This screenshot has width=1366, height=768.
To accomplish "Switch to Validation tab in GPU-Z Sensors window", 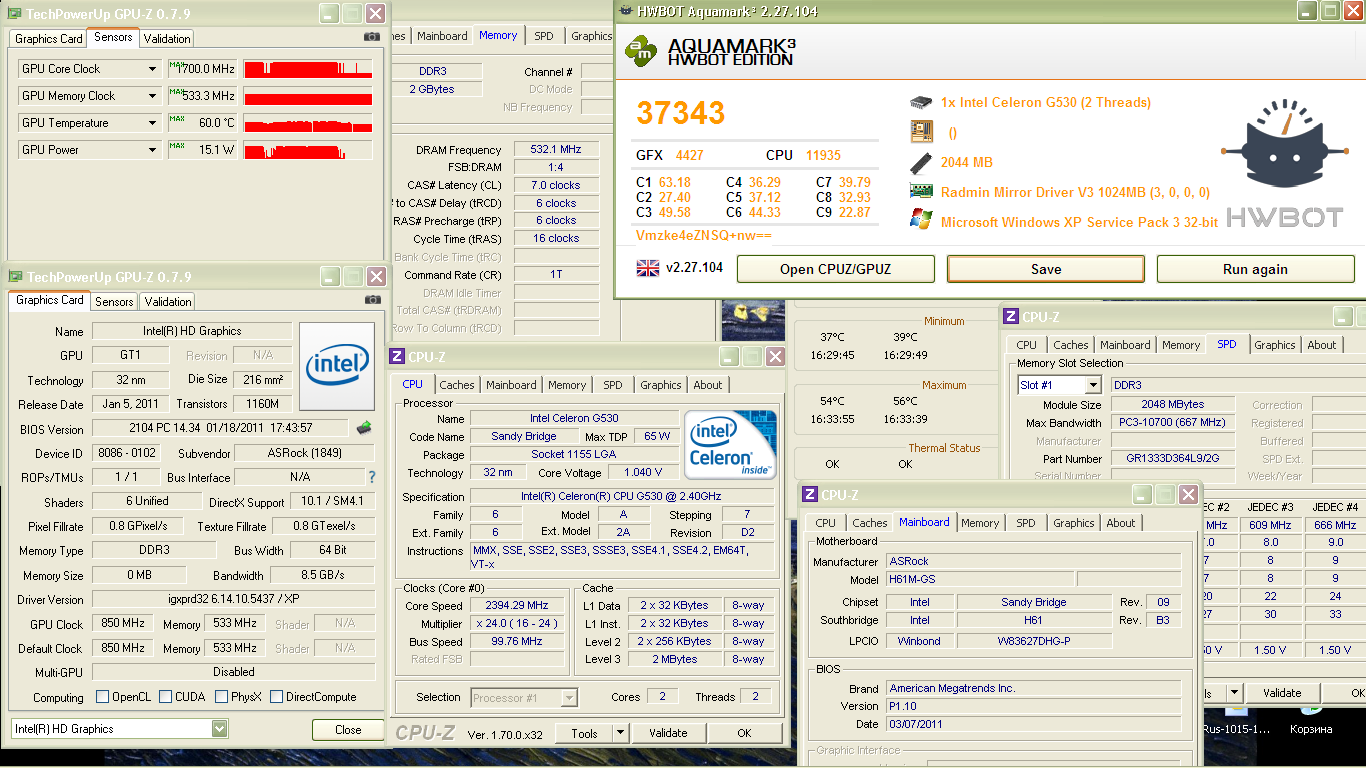I will point(167,38).
